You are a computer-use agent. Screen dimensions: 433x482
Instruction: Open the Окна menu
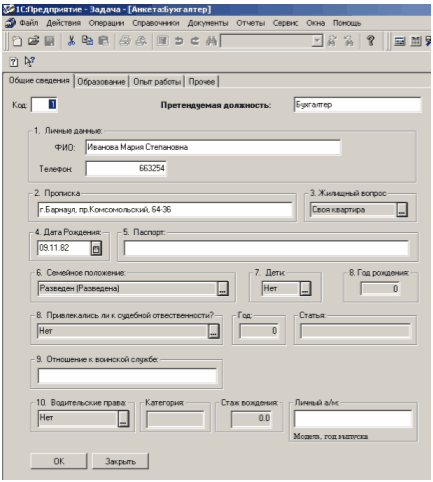(315, 23)
